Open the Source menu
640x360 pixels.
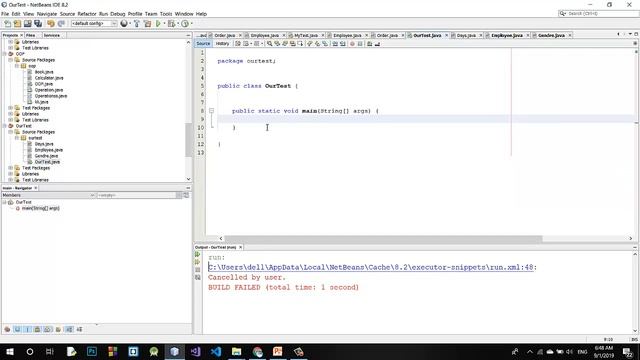[67, 14]
